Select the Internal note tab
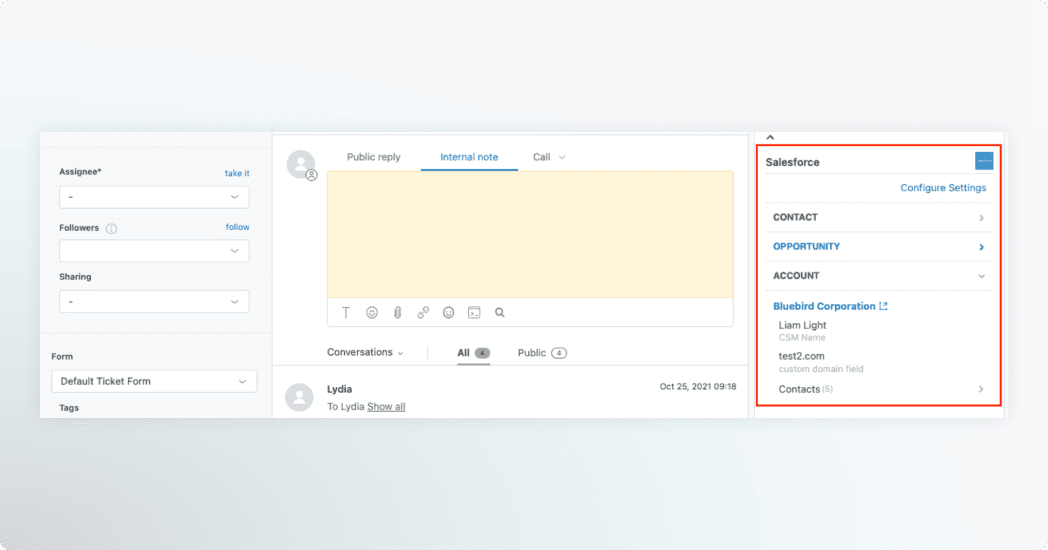The image size is (1048, 550). pyautogui.click(x=469, y=157)
